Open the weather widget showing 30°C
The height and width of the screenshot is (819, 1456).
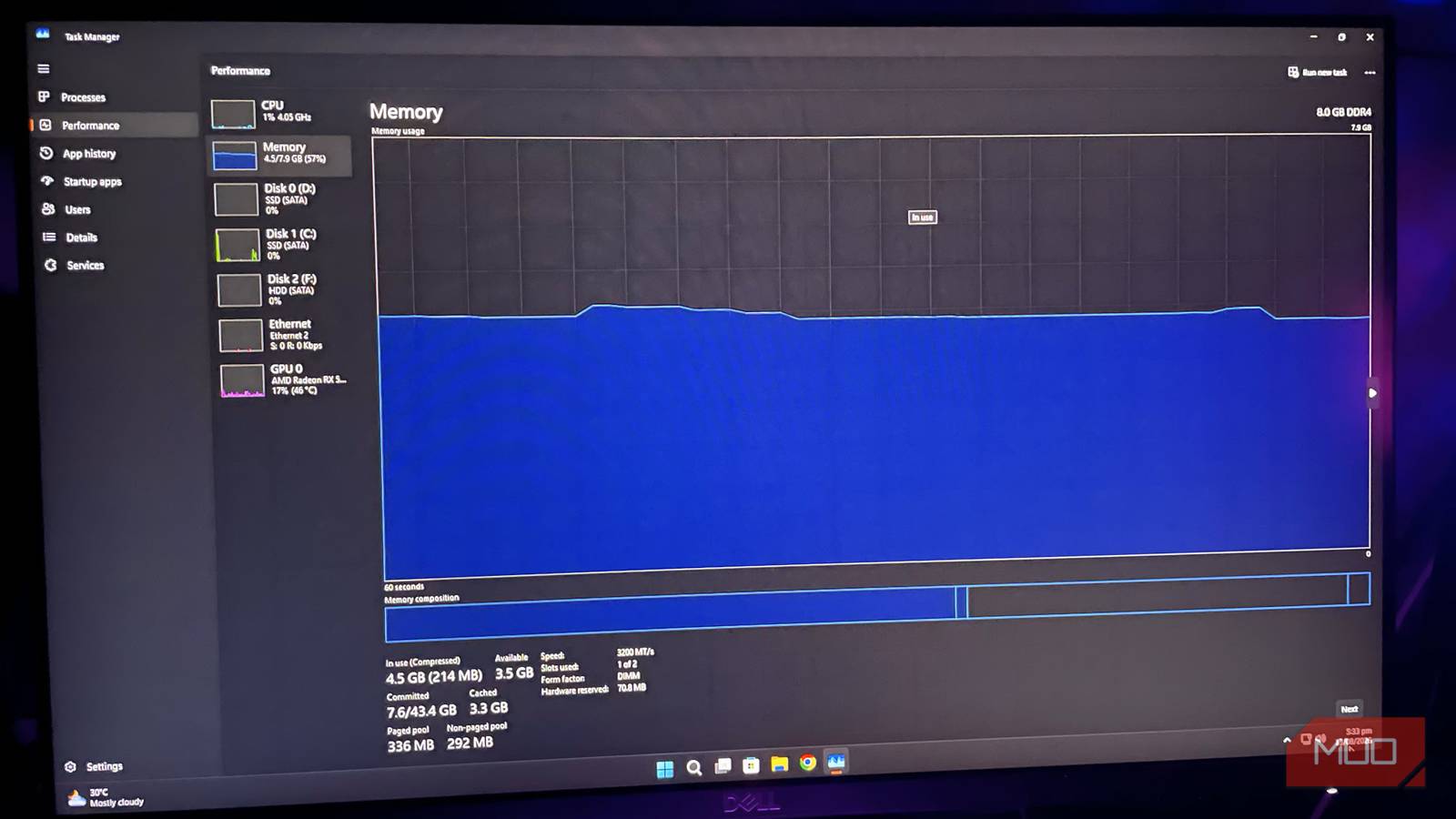pyautogui.click(x=106, y=797)
